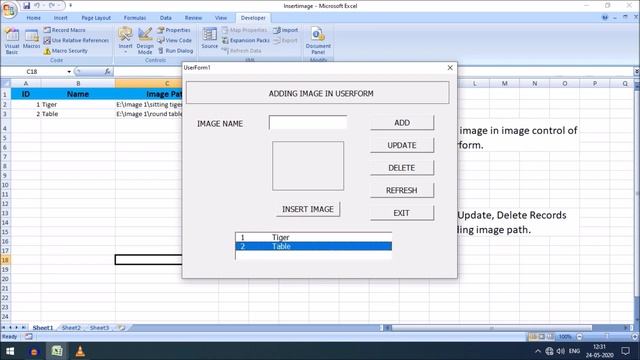This screenshot has width=640, height=360.
Task: Switch to the Insert ribbon tab
Action: tap(60, 18)
